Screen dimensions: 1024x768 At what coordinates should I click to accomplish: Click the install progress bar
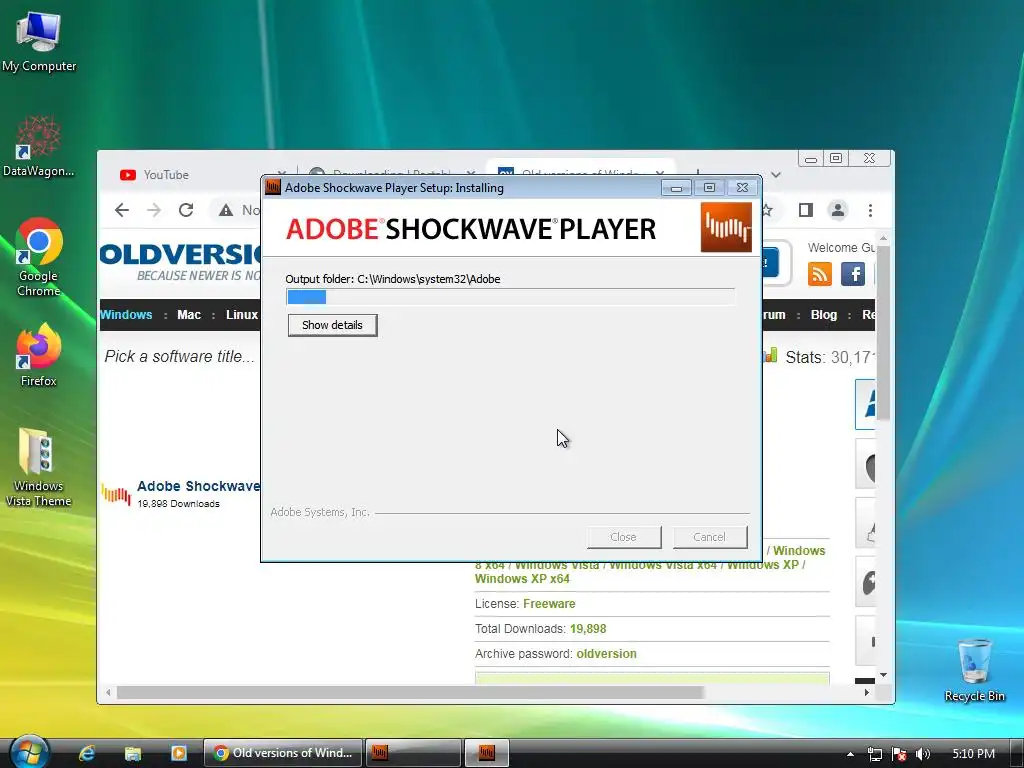tap(511, 297)
